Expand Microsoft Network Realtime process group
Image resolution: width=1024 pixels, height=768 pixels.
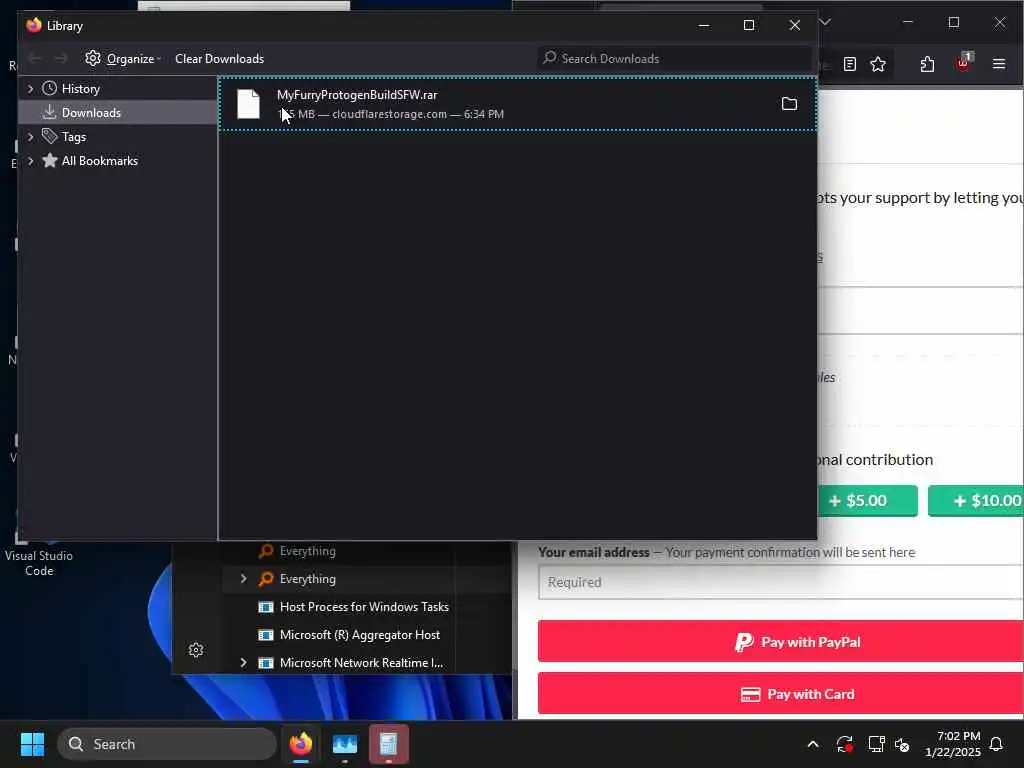coord(243,663)
